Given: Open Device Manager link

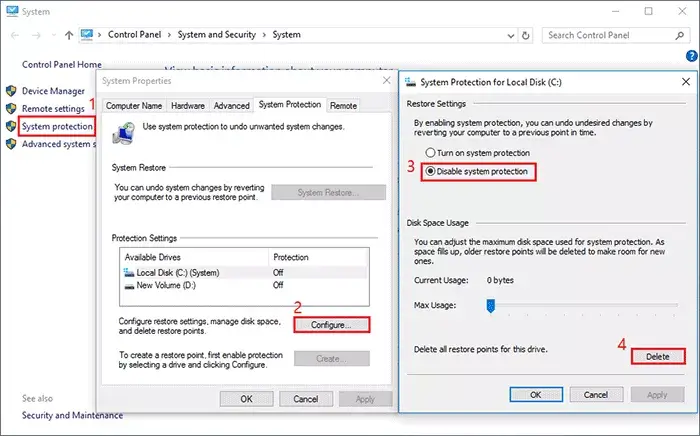Looking at the screenshot, I should click(53, 91).
